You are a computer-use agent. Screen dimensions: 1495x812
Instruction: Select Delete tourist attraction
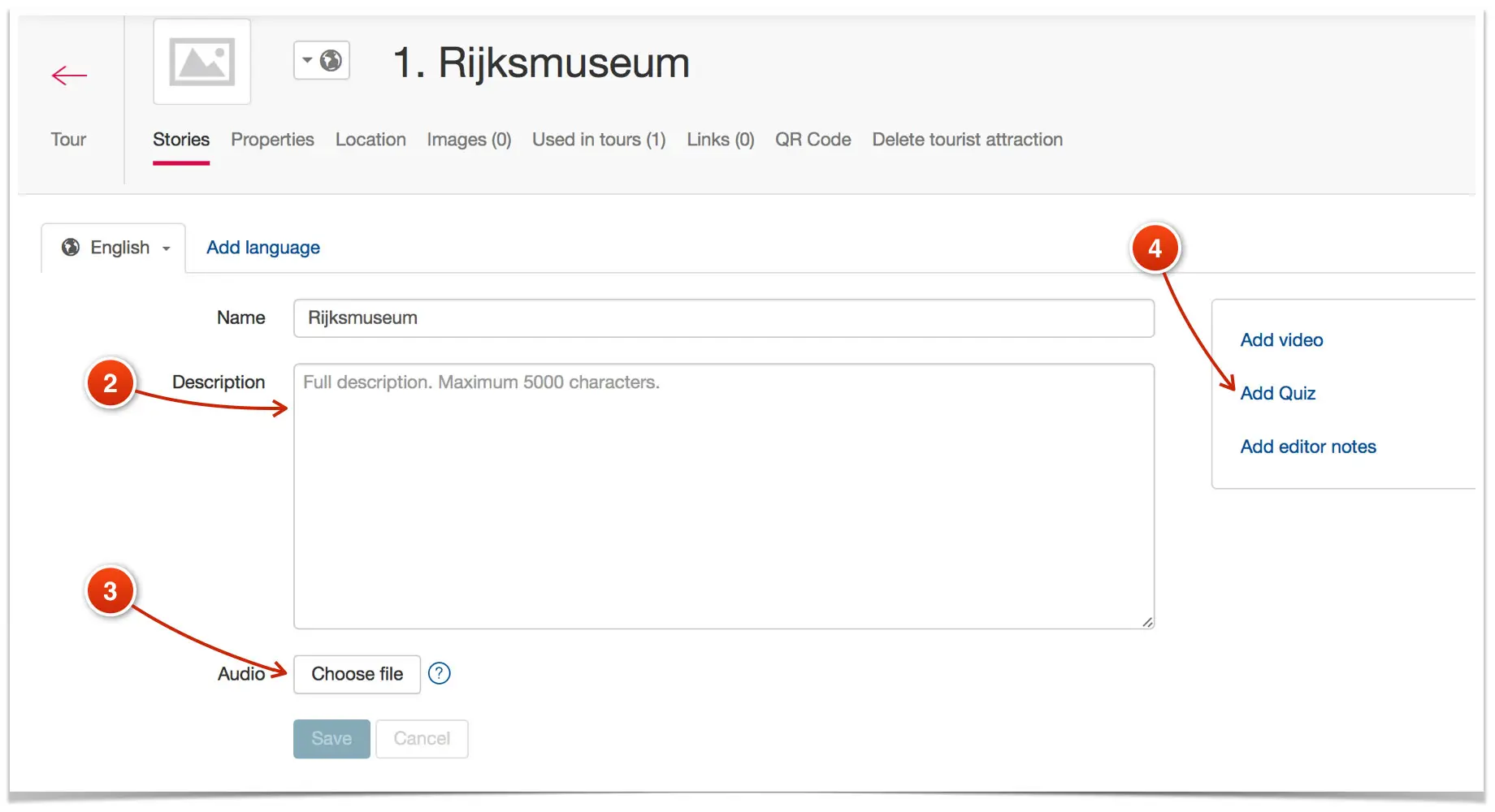pyautogui.click(x=968, y=140)
